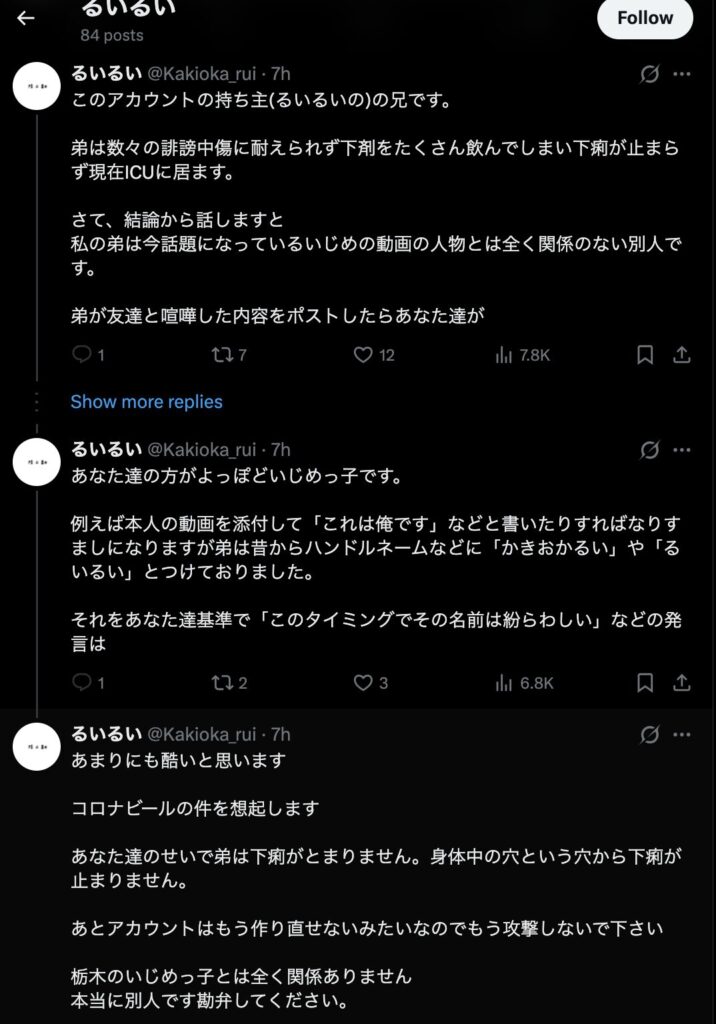
Task: Open more options menu on second post
Action: [x=681, y=450]
